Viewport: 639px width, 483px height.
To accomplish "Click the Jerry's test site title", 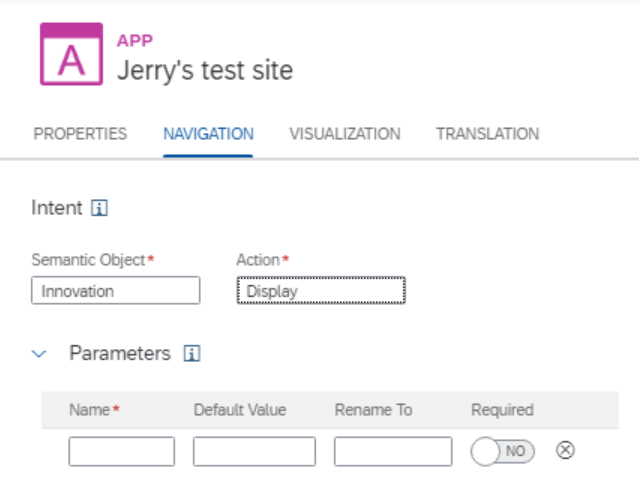I will (205, 71).
